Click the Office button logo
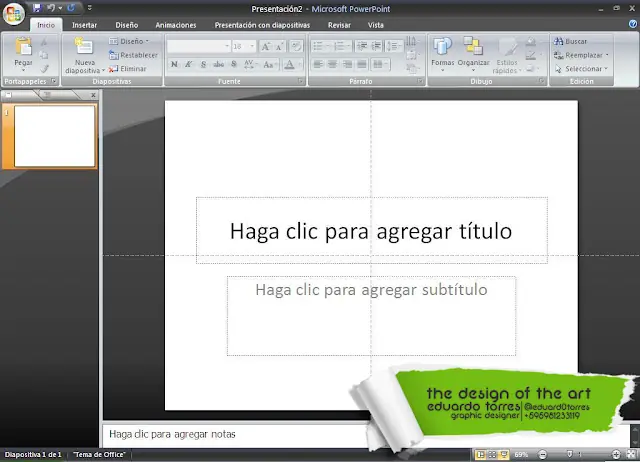This screenshot has width=640, height=462. (x=14, y=13)
